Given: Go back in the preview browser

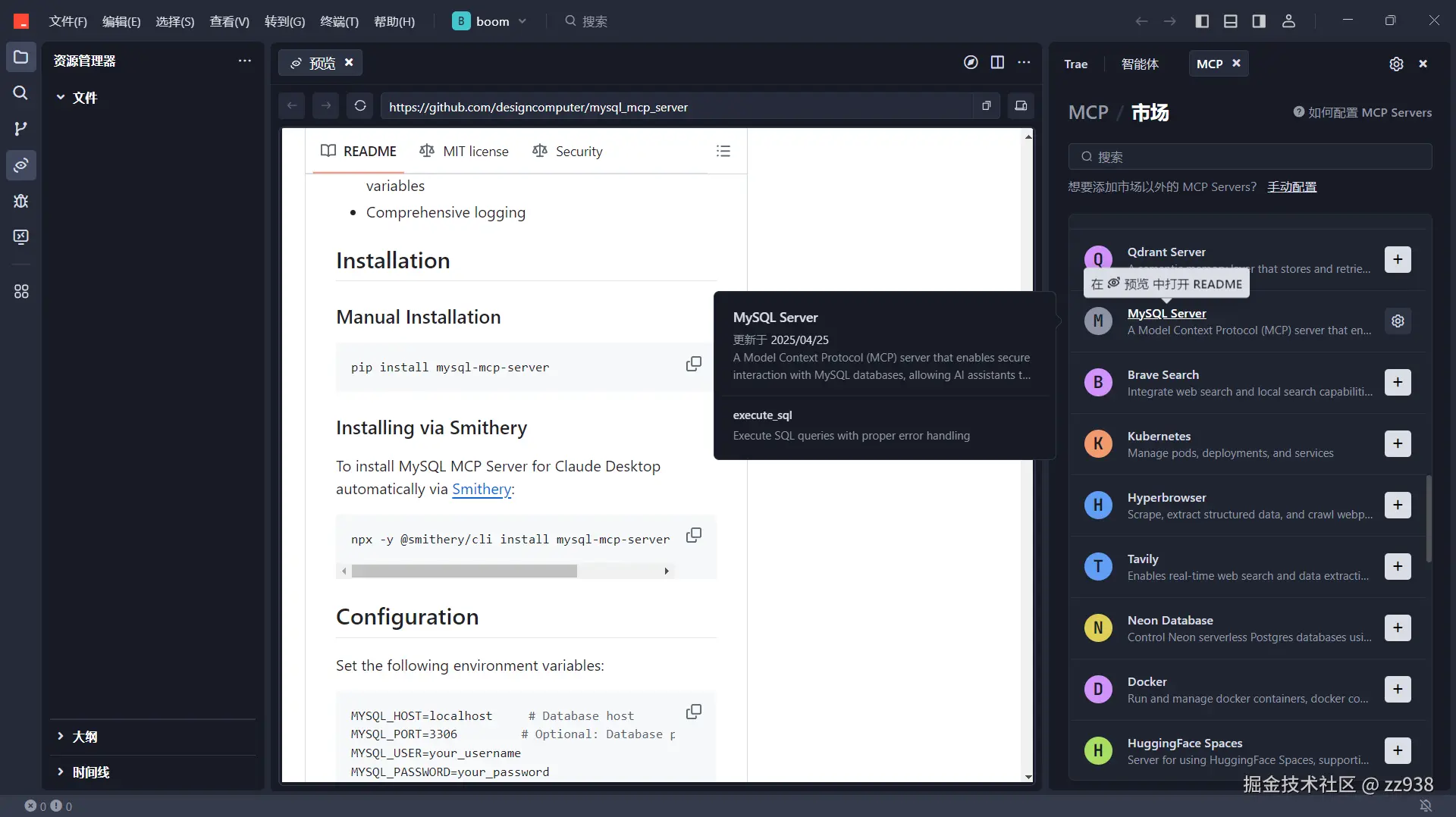Looking at the screenshot, I should [x=292, y=106].
